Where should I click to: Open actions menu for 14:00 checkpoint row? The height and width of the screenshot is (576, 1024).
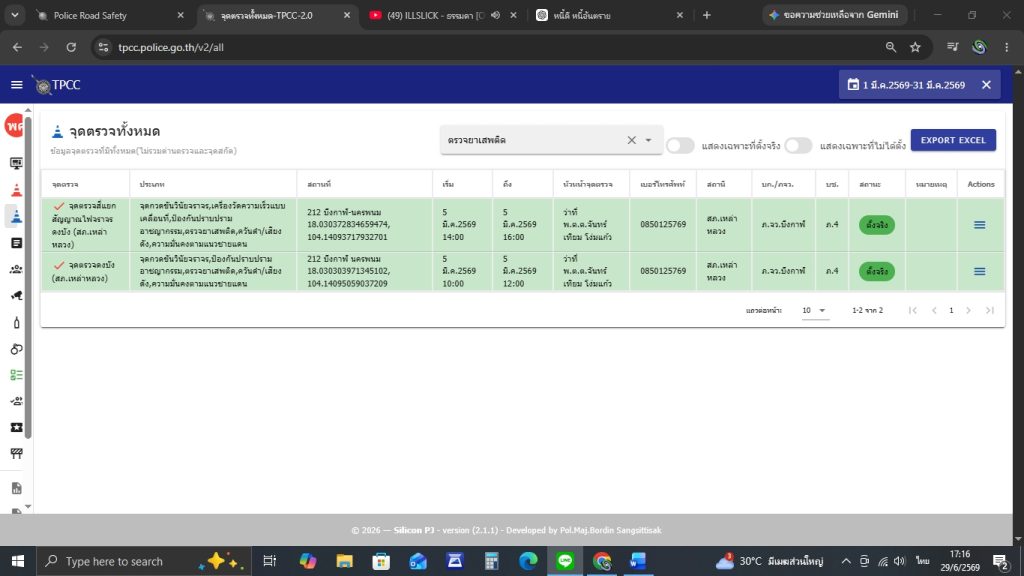980,225
